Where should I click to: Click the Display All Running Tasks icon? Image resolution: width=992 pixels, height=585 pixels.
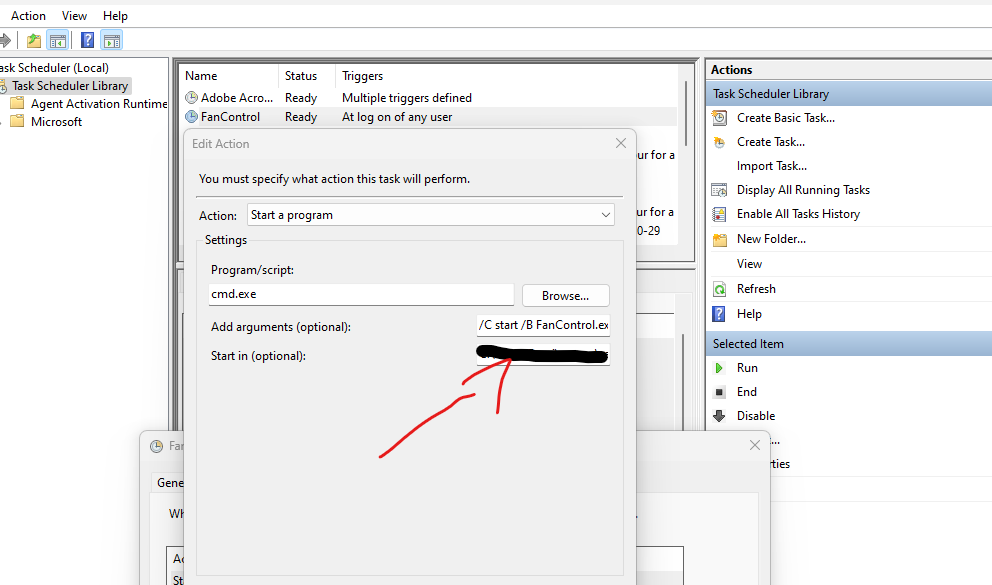point(720,189)
